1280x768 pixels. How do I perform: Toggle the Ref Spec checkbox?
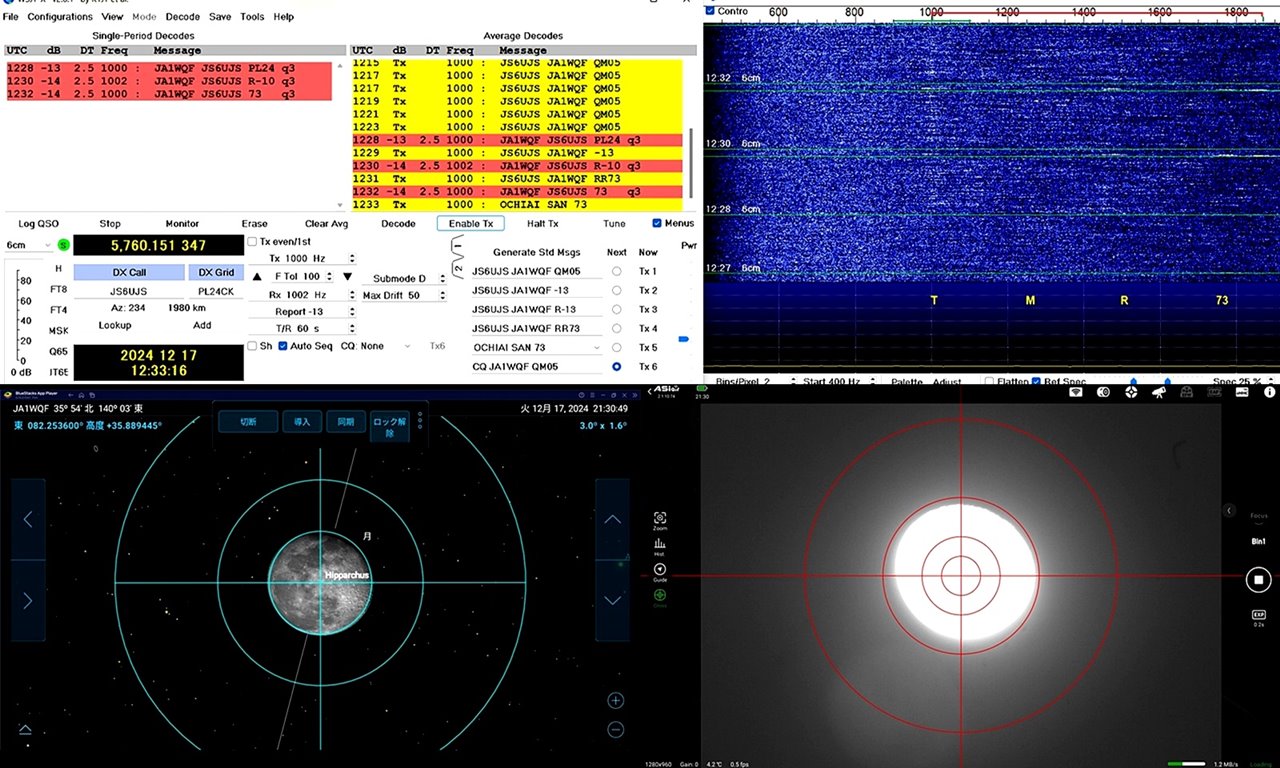point(1035,381)
